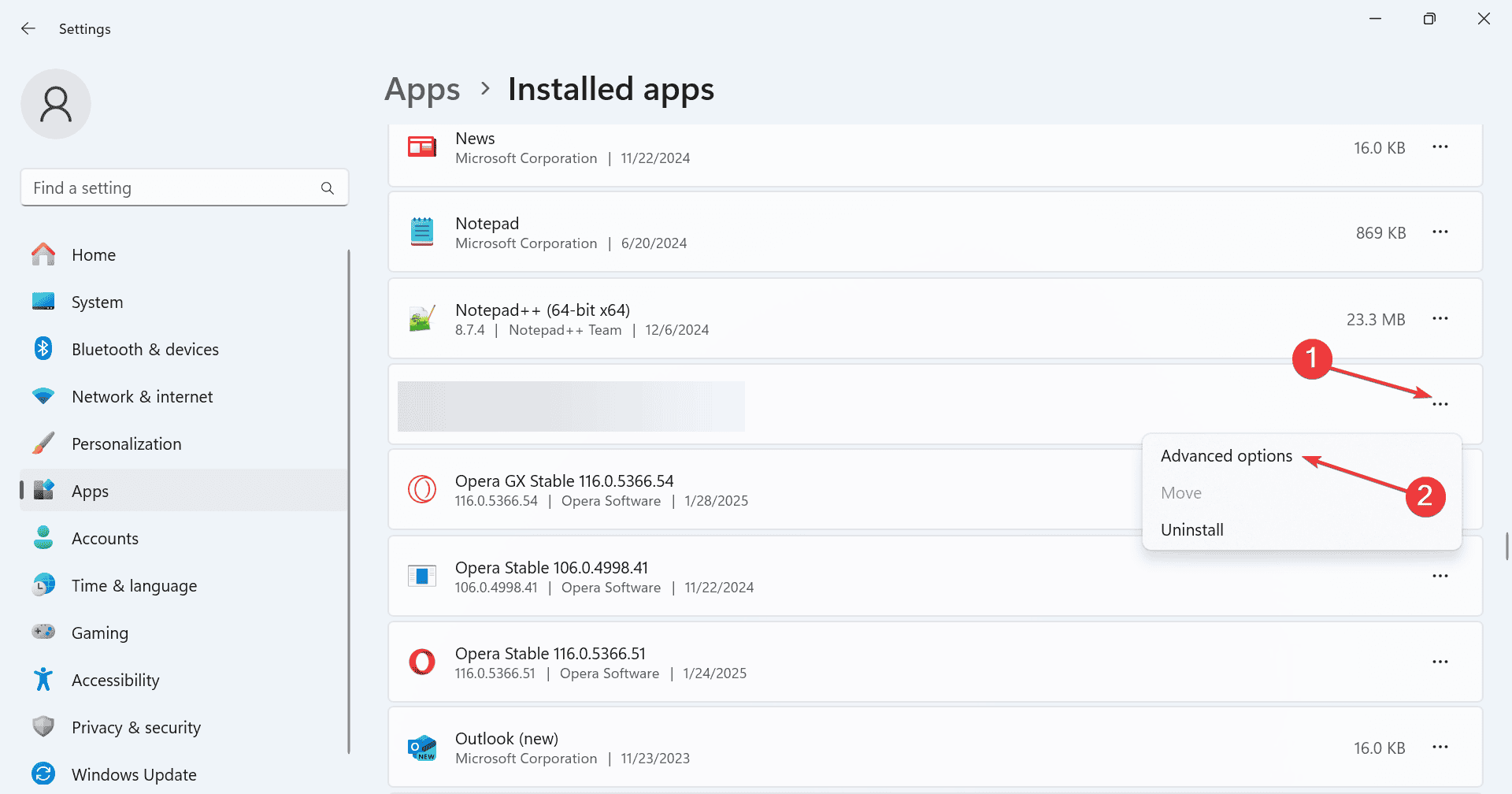Viewport: 1512px width, 794px height.
Task: Click the Notepad++ (64-bit x64) name
Action: coord(543,310)
